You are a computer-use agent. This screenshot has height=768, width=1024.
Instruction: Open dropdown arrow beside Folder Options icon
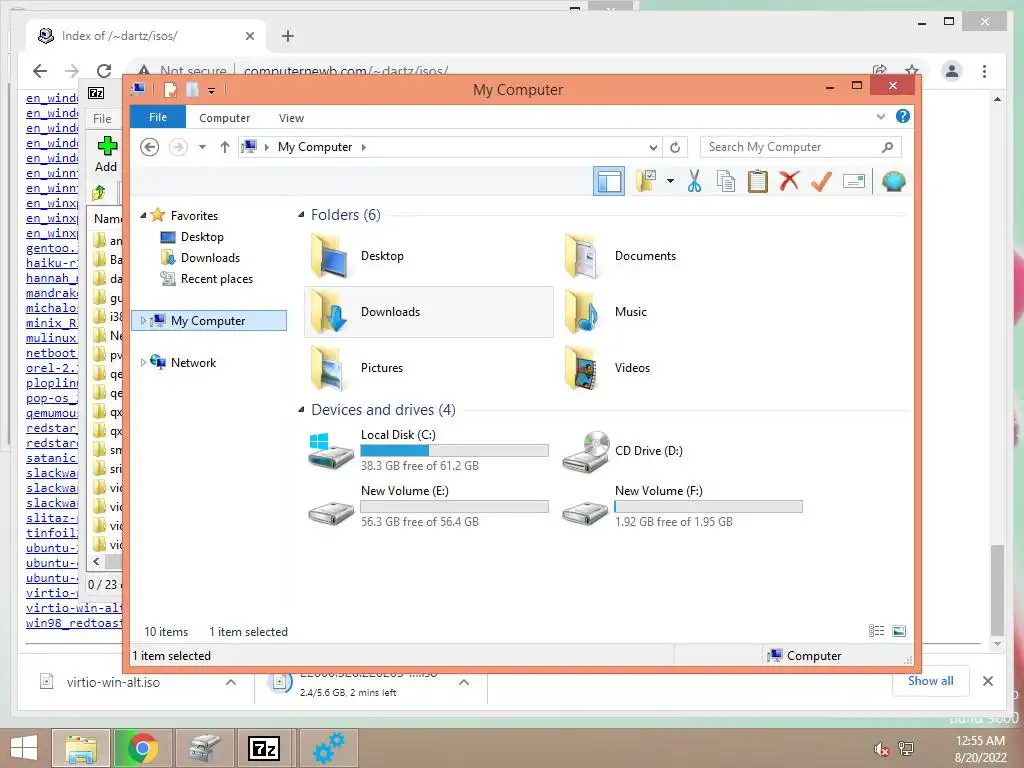pyautogui.click(x=670, y=181)
